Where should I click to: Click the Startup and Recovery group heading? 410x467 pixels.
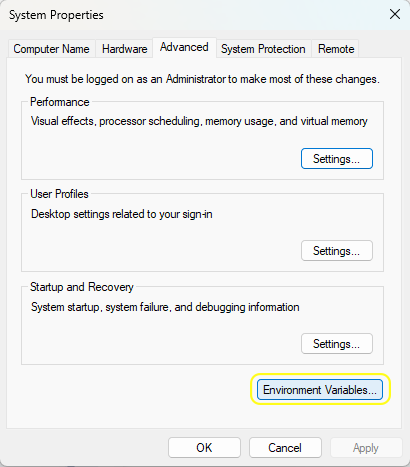[82, 287]
